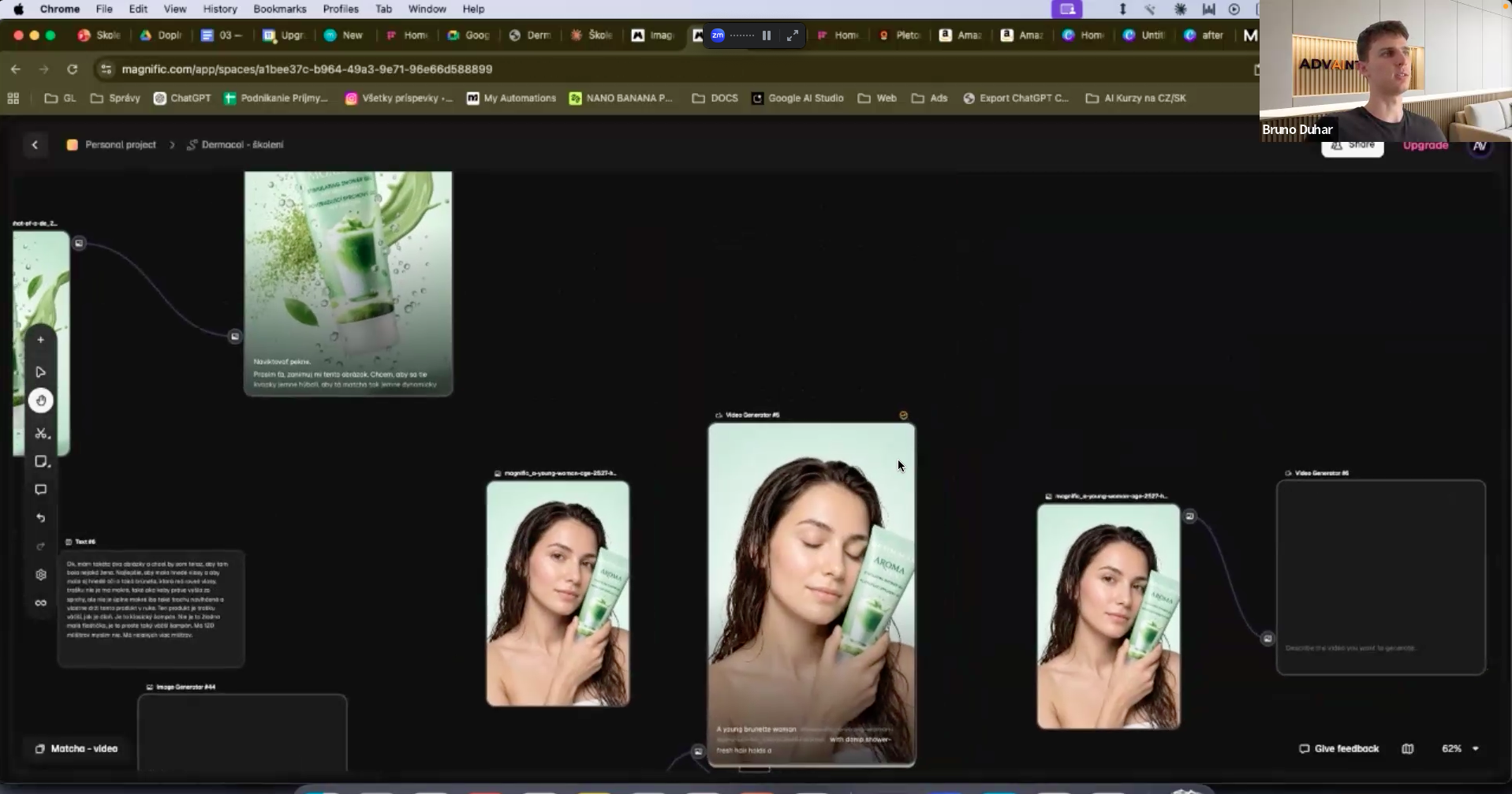Click the address bar URL field
Viewport: 1512px width, 794px height.
[307, 69]
